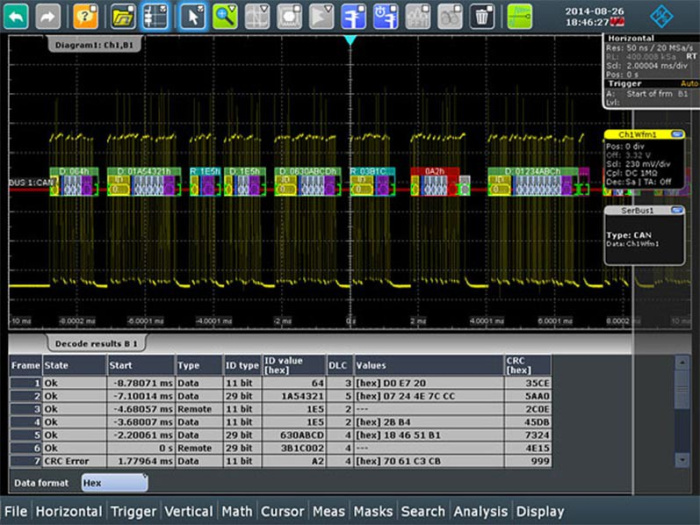The image size is (700, 525).
Task: Click the trash can delete icon
Action: click(x=483, y=16)
